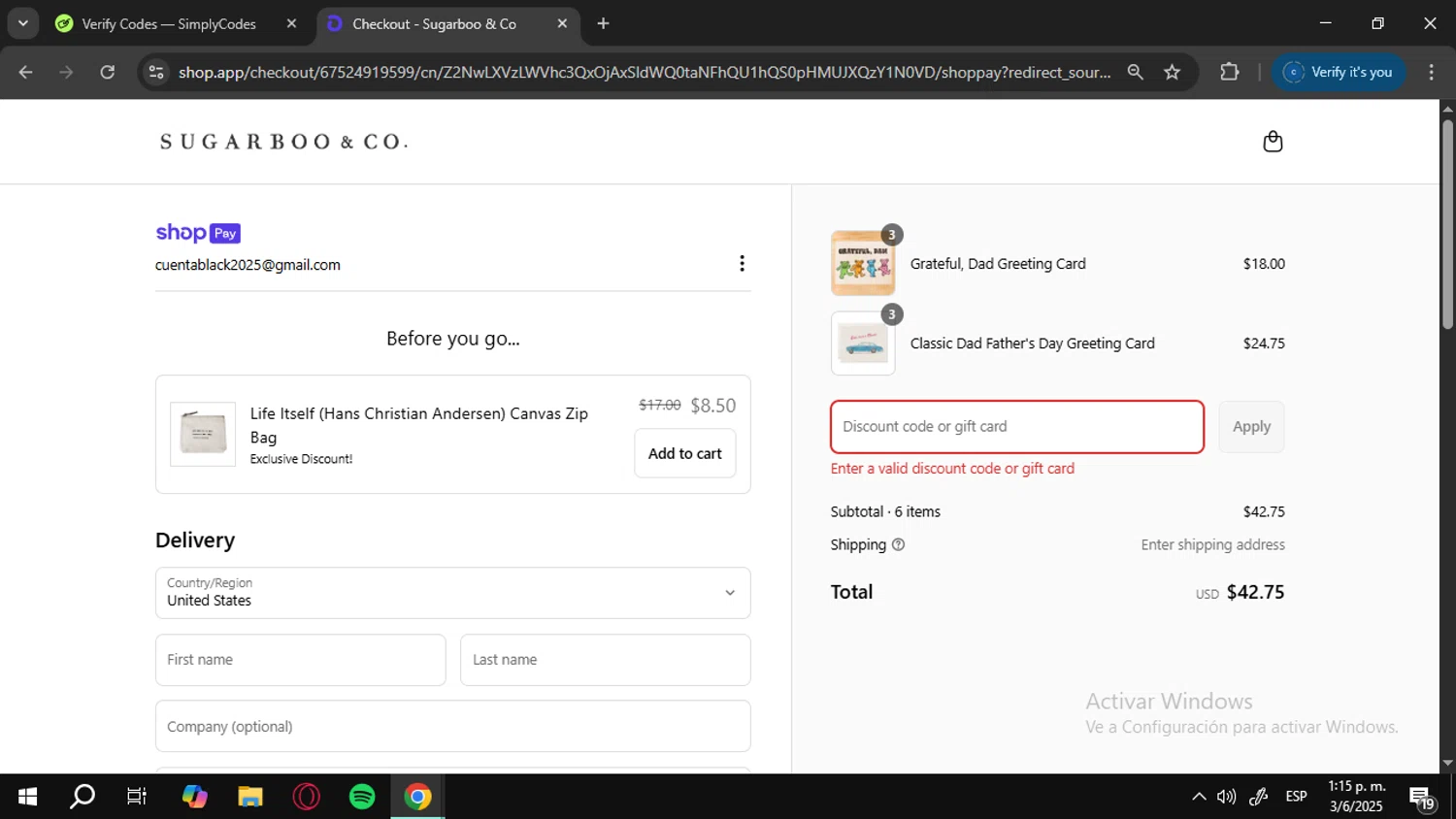The height and width of the screenshot is (819, 1456).
Task: Open the Shop Pay account options menu
Action: pyautogui.click(x=742, y=264)
